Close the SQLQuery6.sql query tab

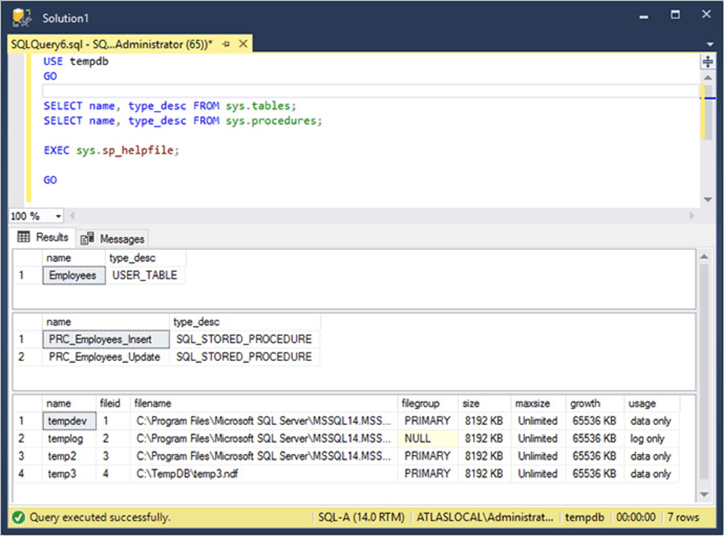[x=242, y=45]
